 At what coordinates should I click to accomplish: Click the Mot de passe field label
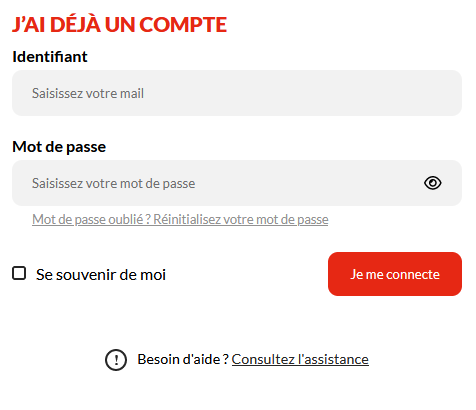coord(59,147)
